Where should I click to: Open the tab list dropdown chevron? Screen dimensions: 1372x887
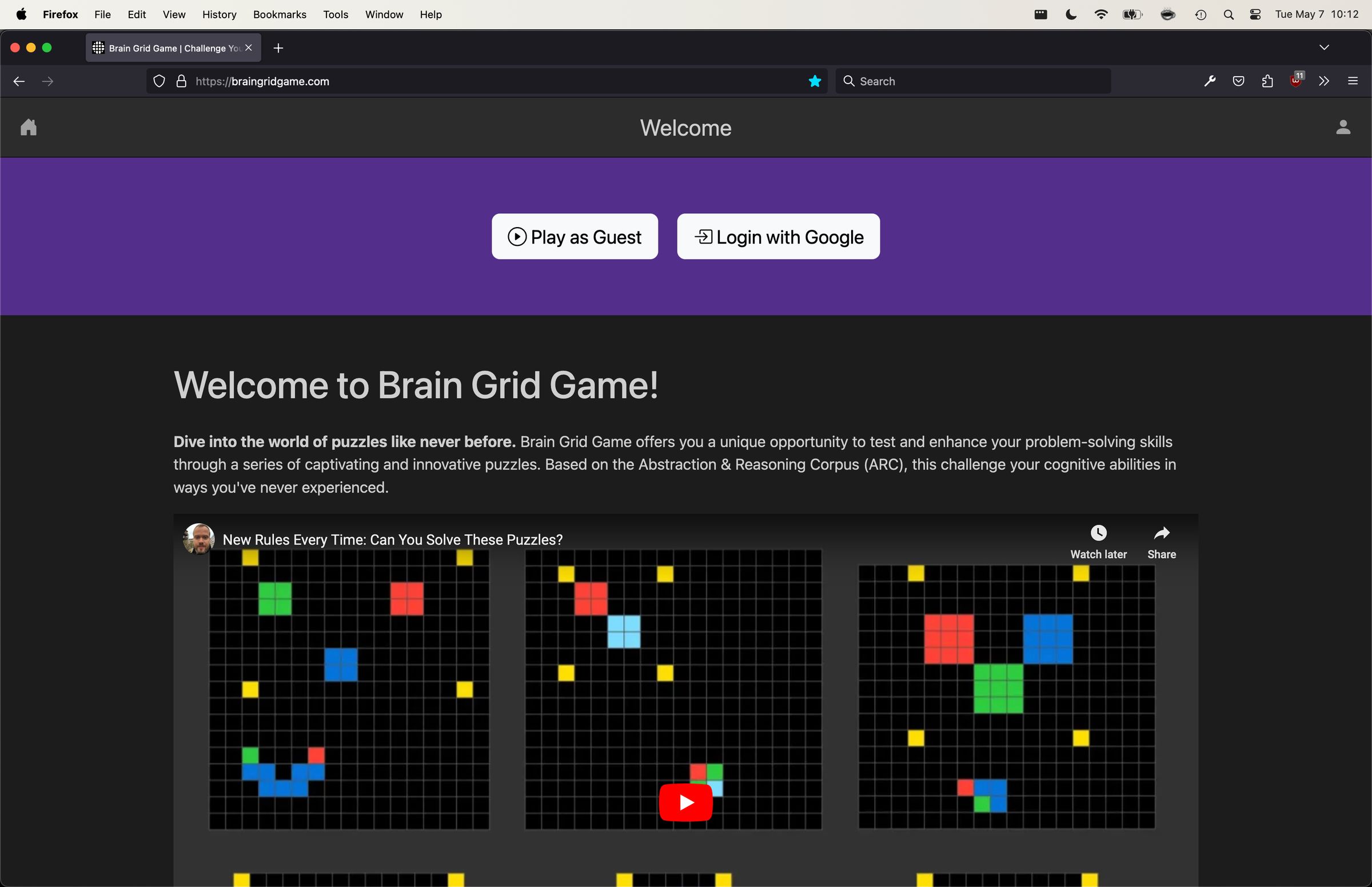click(1324, 47)
